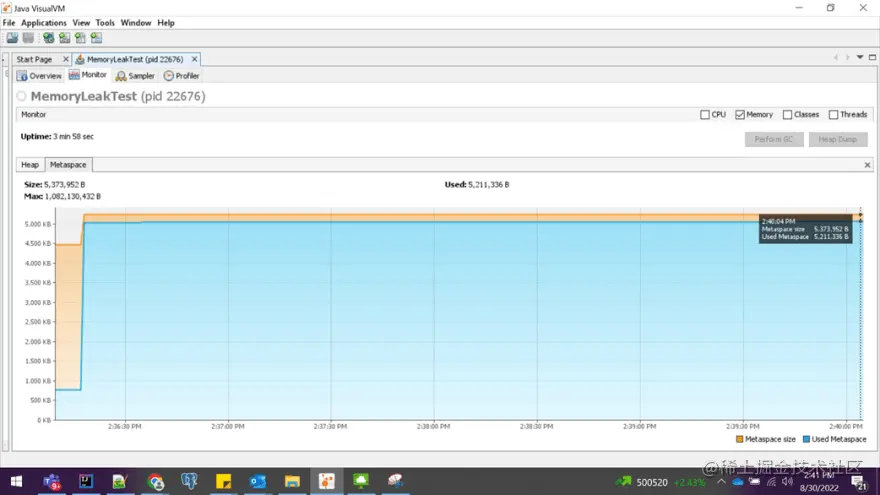Click the Load Snapshot toolbar icon
Screen dimensions: 880x495
pyautogui.click(x=12, y=38)
